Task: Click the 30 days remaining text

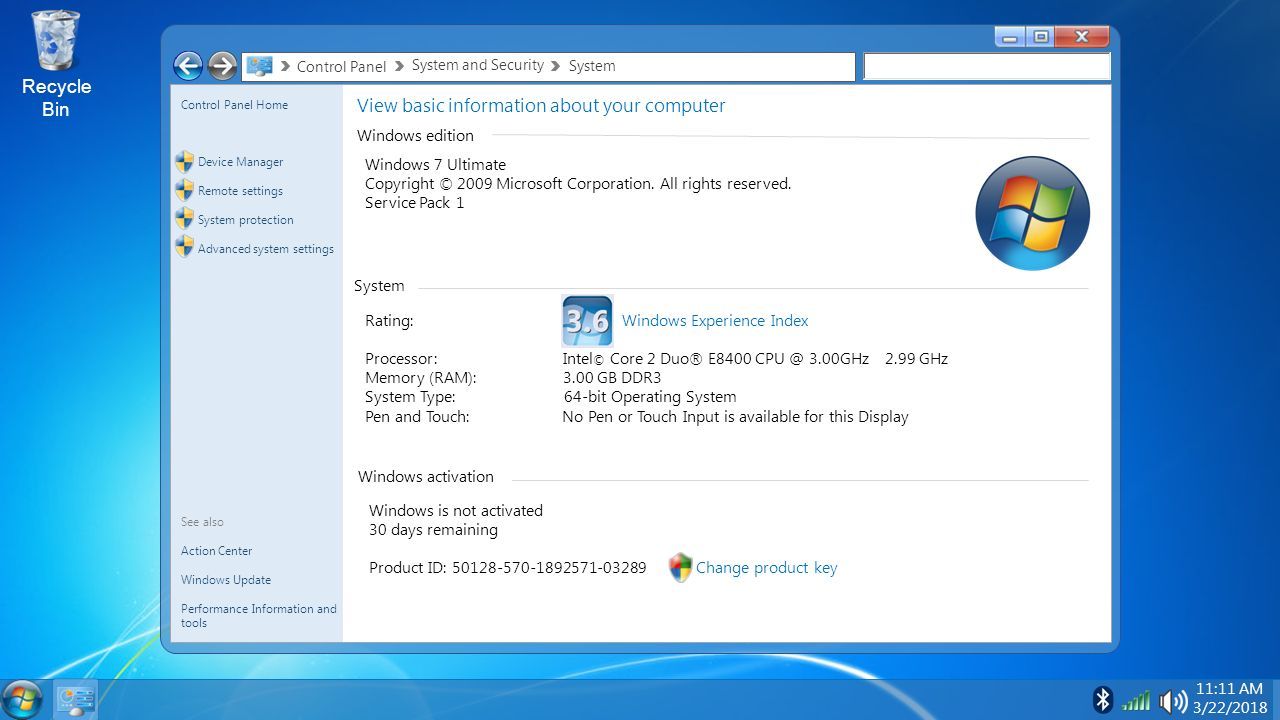Action: 433,530
